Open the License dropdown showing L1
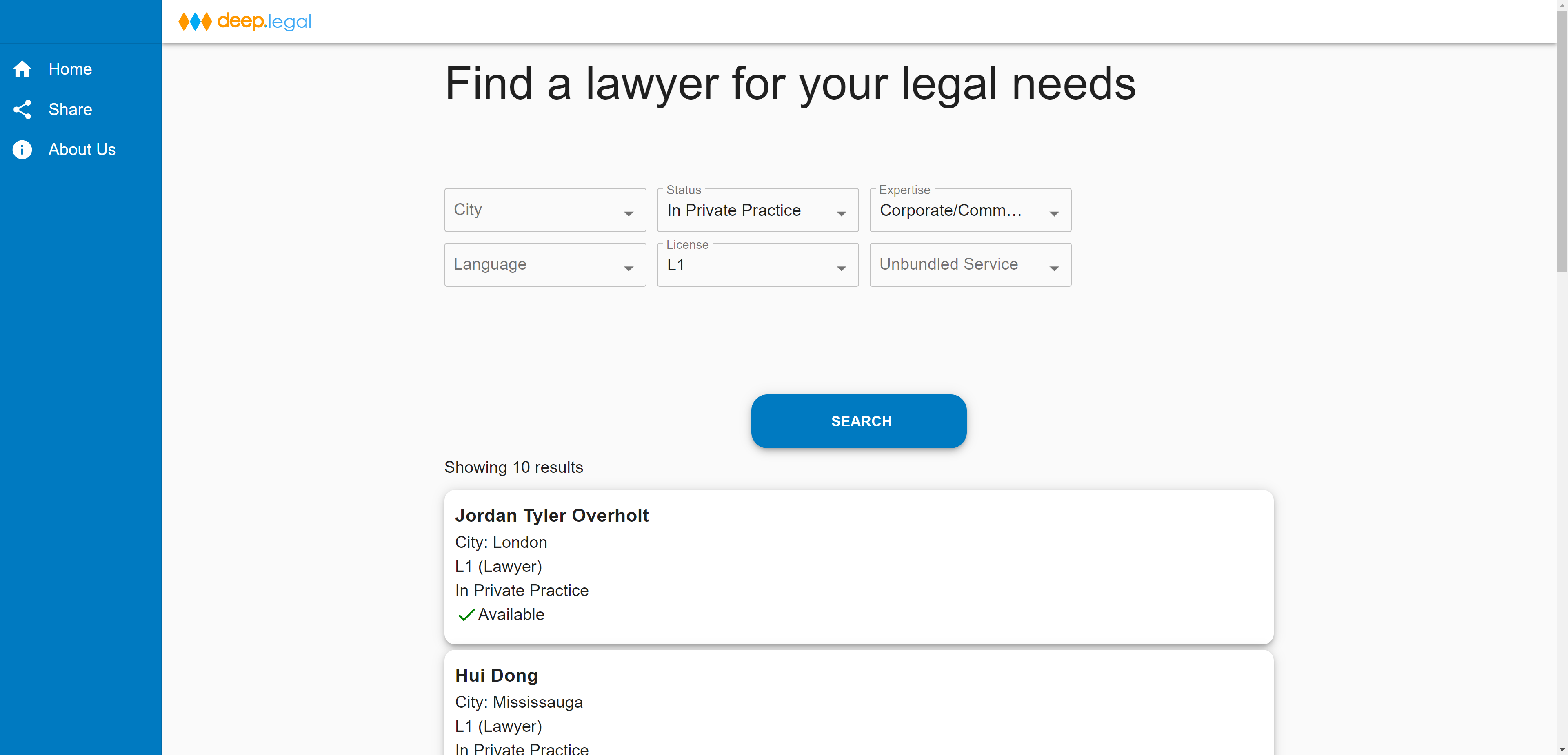 757,265
